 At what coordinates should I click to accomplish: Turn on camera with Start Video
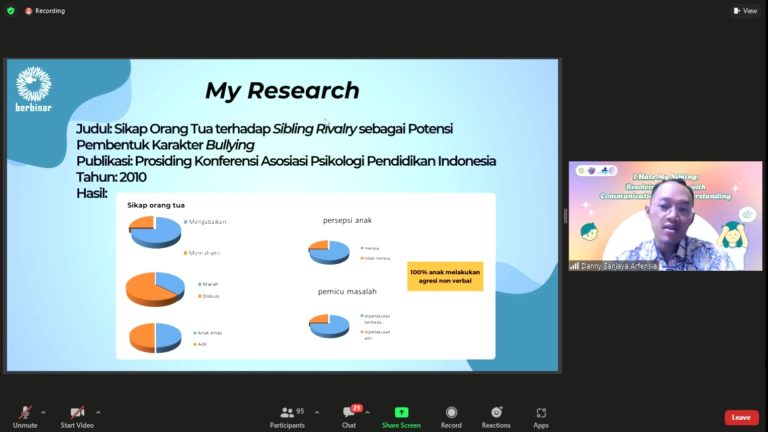pyautogui.click(x=77, y=415)
